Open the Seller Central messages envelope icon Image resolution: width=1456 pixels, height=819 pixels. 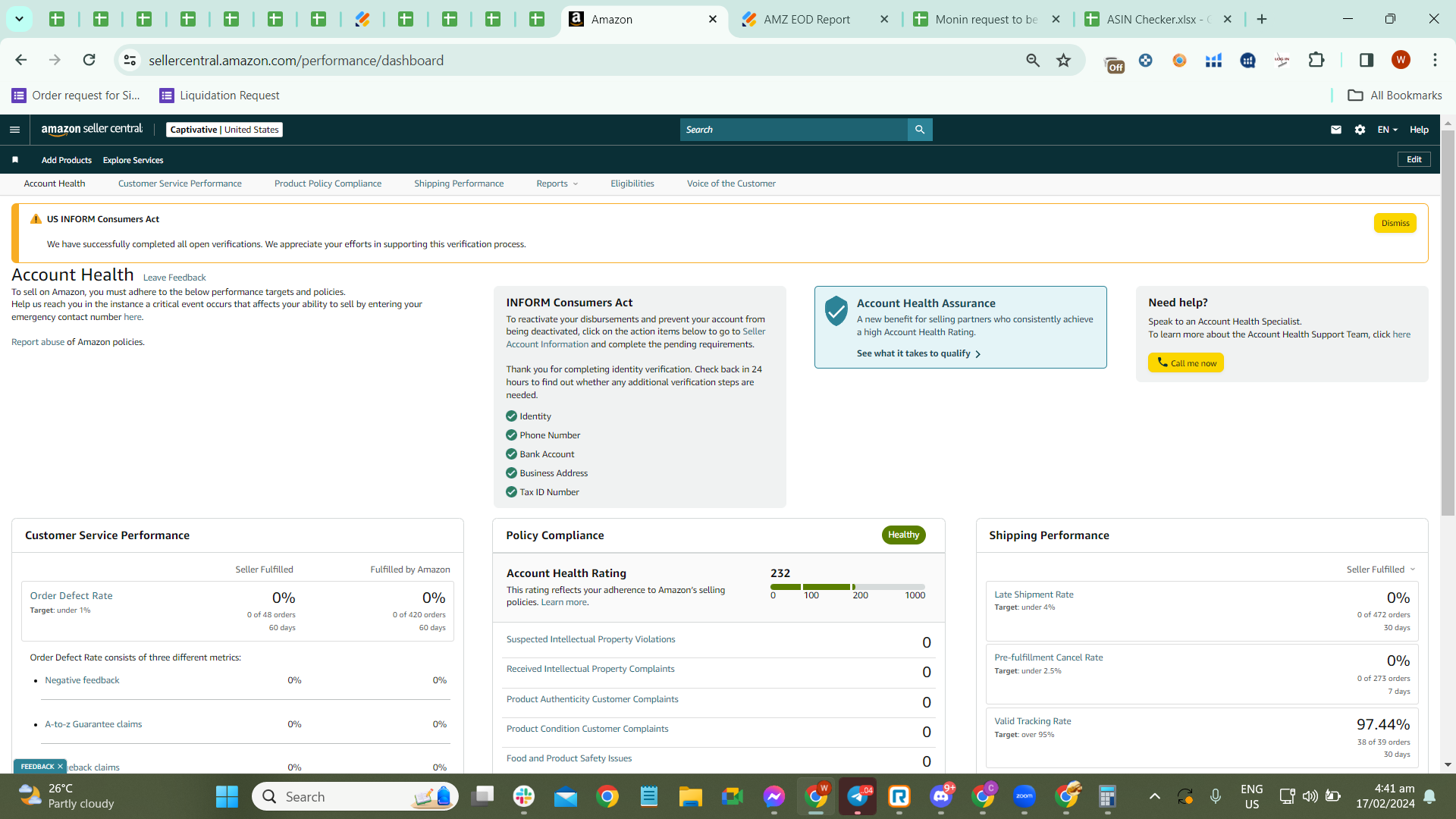(x=1336, y=130)
